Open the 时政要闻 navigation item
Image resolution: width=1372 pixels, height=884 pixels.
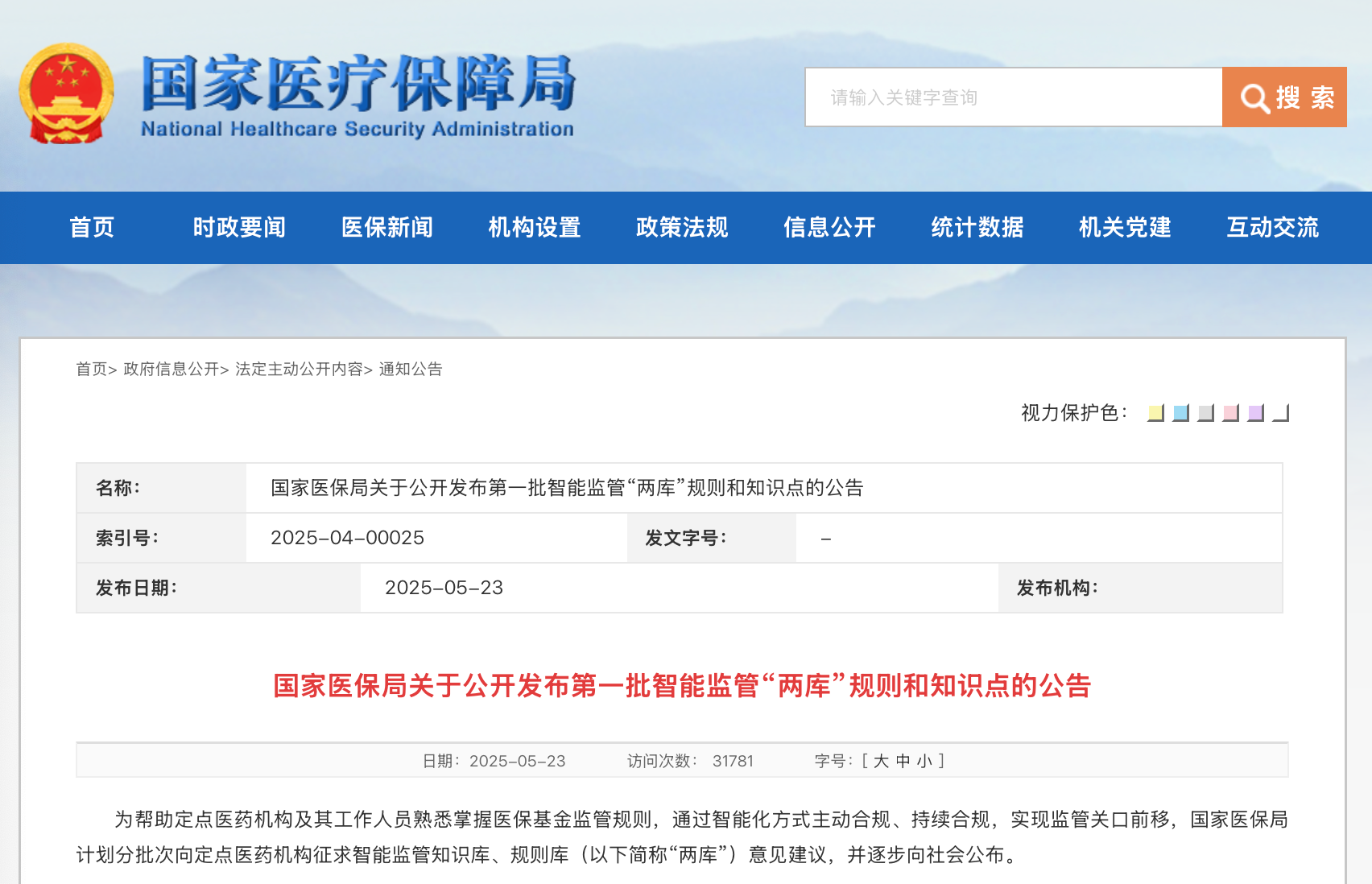(239, 228)
